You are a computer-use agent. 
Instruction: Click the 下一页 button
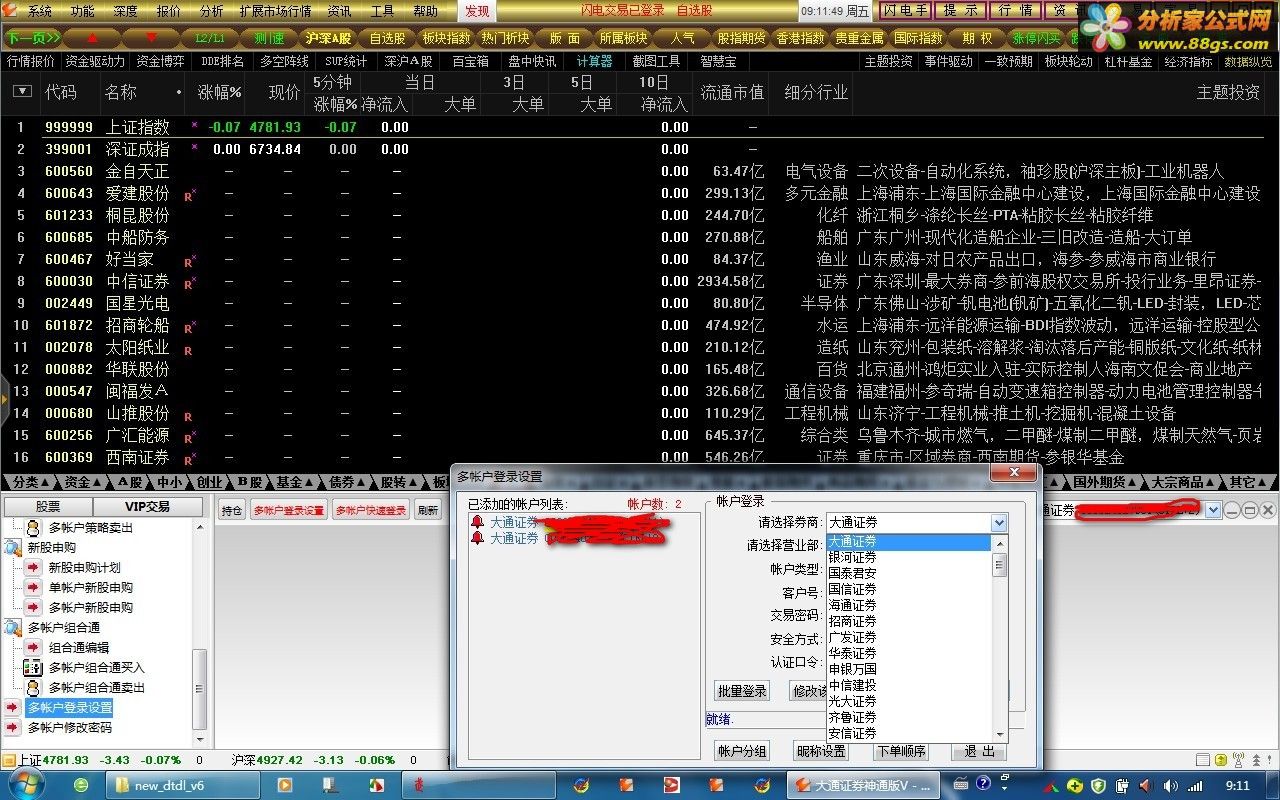tap(33, 38)
